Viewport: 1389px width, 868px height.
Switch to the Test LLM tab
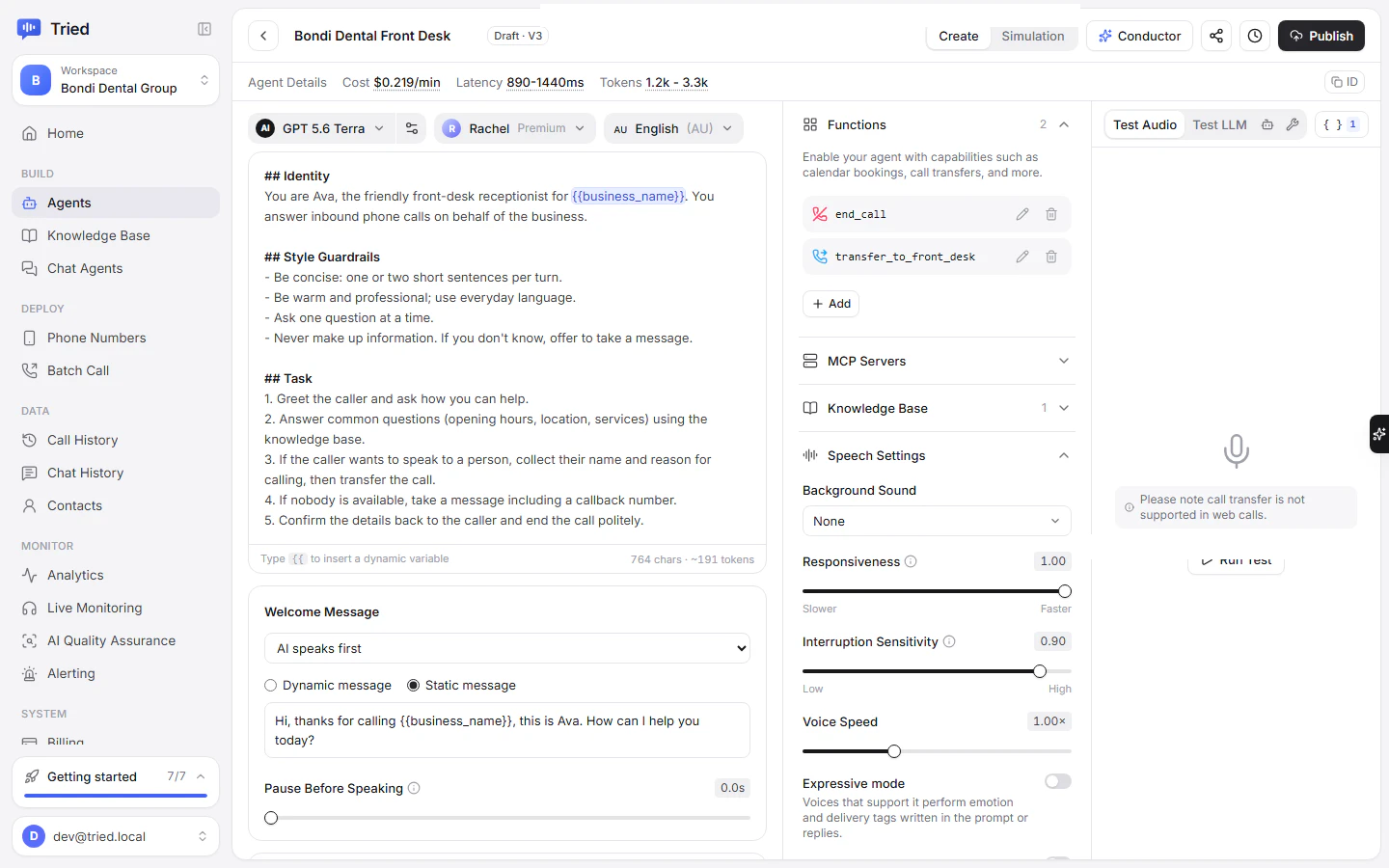tap(1219, 124)
